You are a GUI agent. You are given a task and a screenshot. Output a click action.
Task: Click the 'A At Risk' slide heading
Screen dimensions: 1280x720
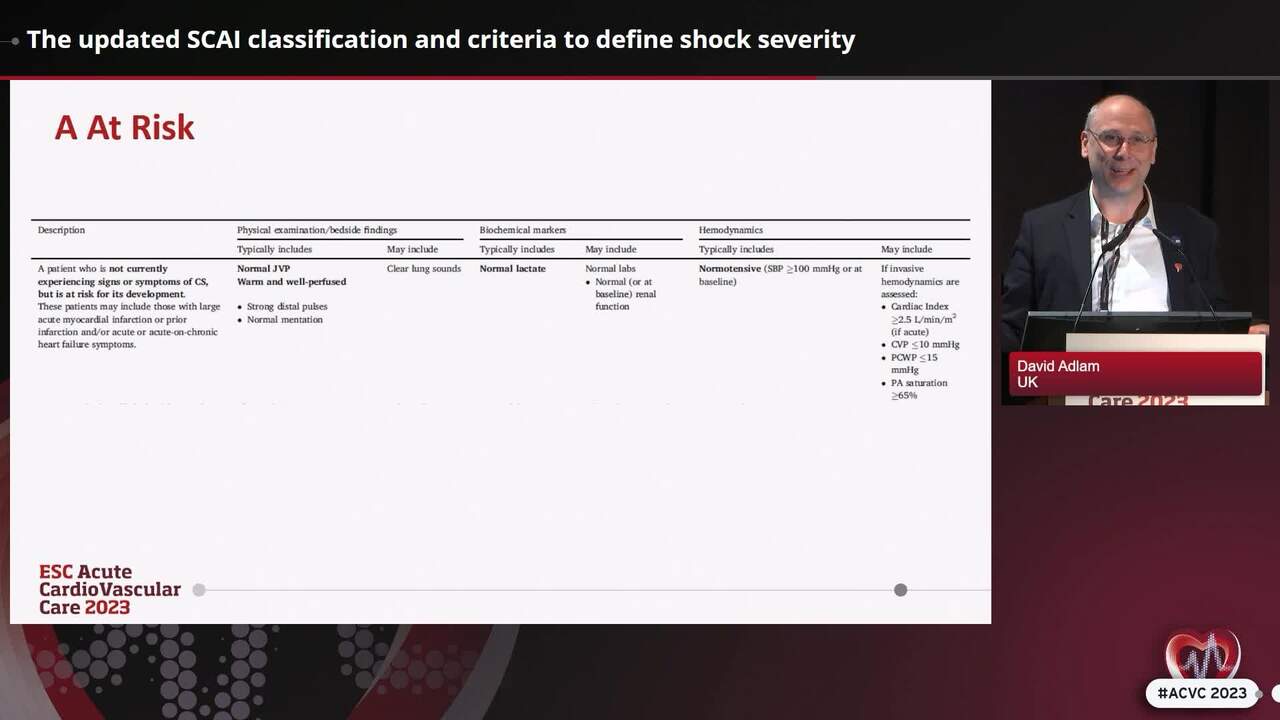[x=124, y=128]
